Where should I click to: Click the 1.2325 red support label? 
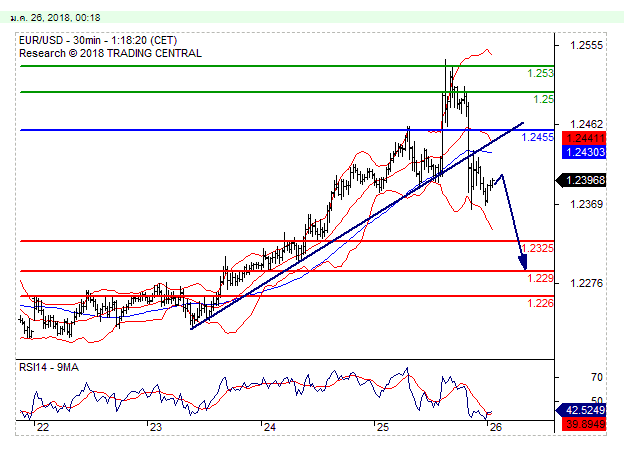pos(537,248)
